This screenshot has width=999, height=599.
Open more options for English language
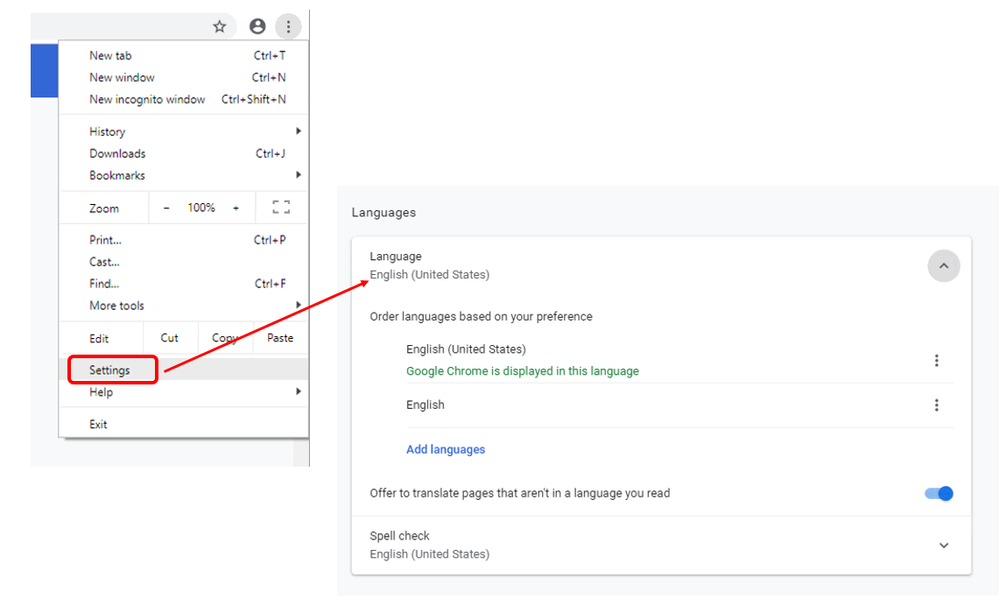(x=936, y=405)
